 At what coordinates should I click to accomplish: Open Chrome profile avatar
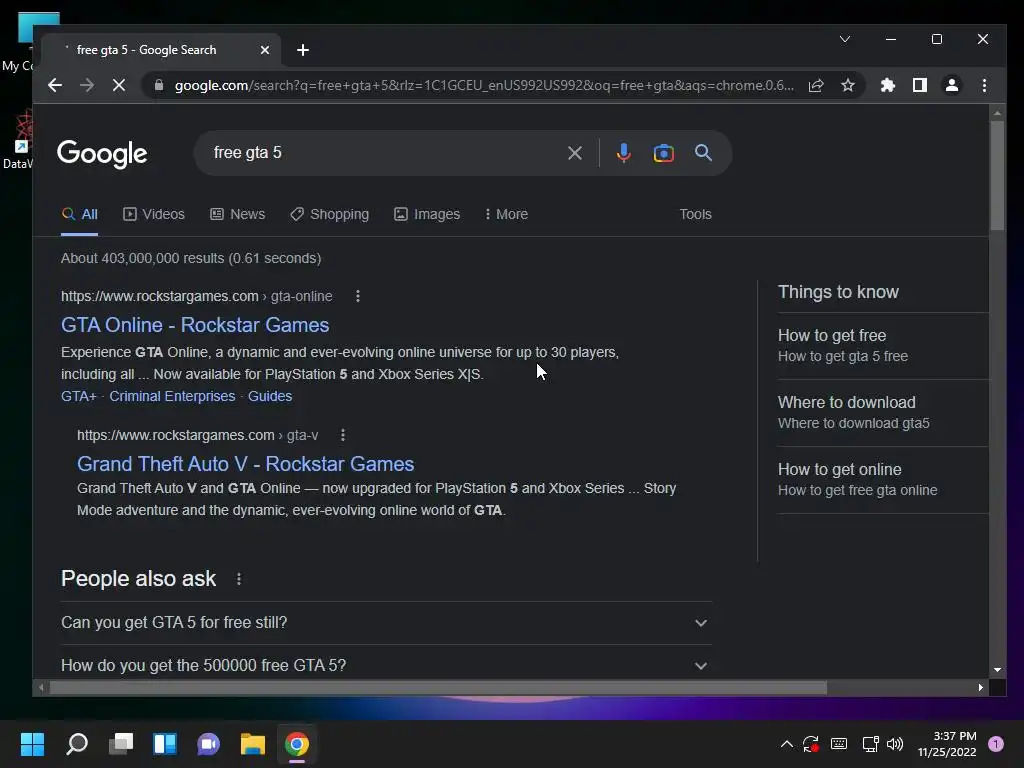[952, 86]
